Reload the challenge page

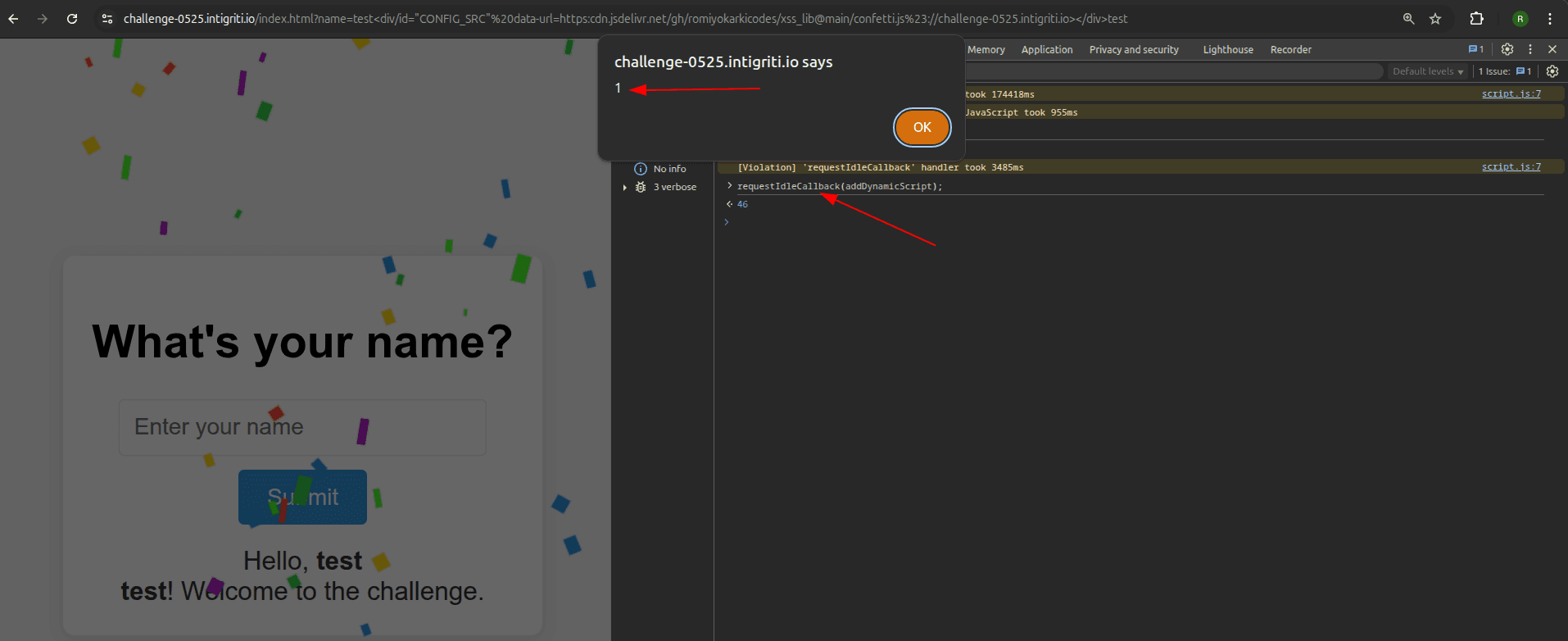(x=72, y=18)
